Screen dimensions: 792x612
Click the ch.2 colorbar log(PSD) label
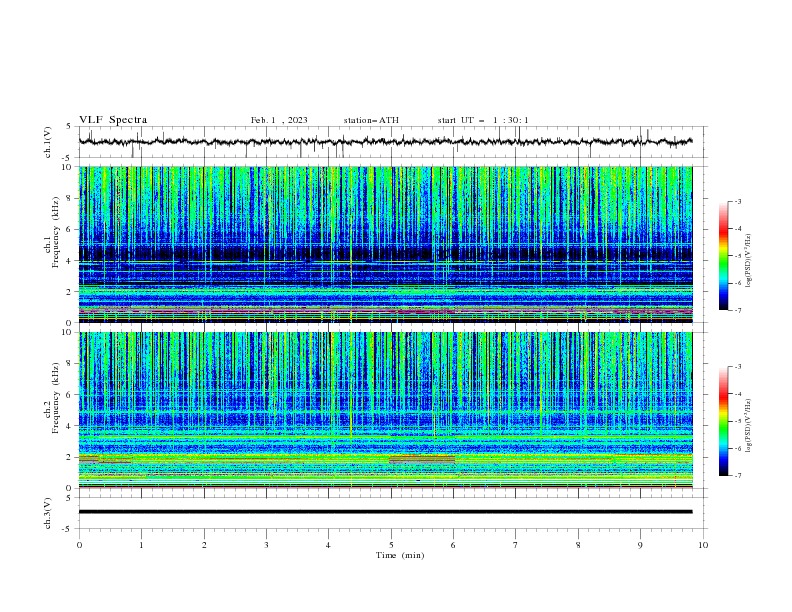(748, 426)
